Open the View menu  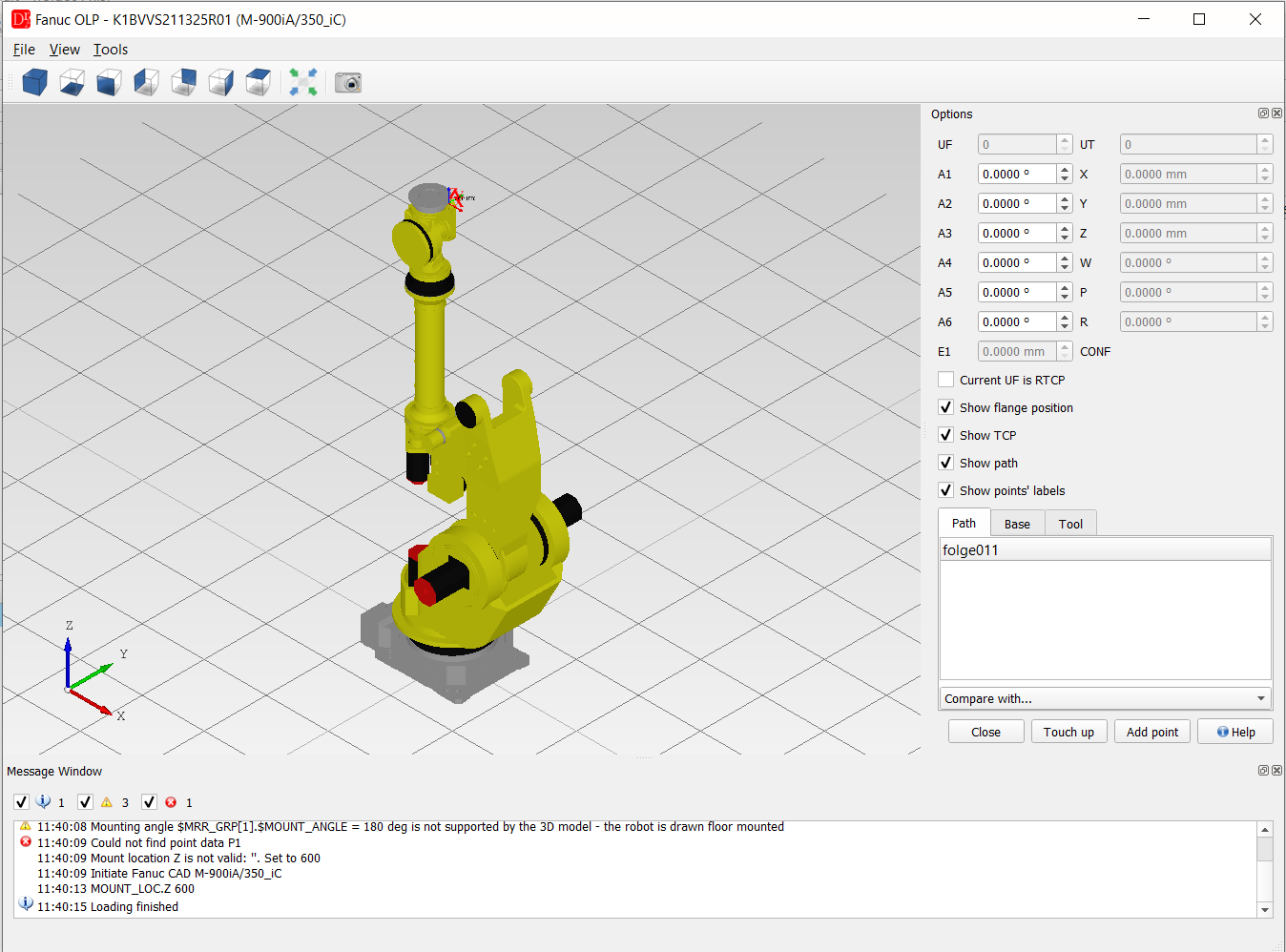click(x=65, y=50)
